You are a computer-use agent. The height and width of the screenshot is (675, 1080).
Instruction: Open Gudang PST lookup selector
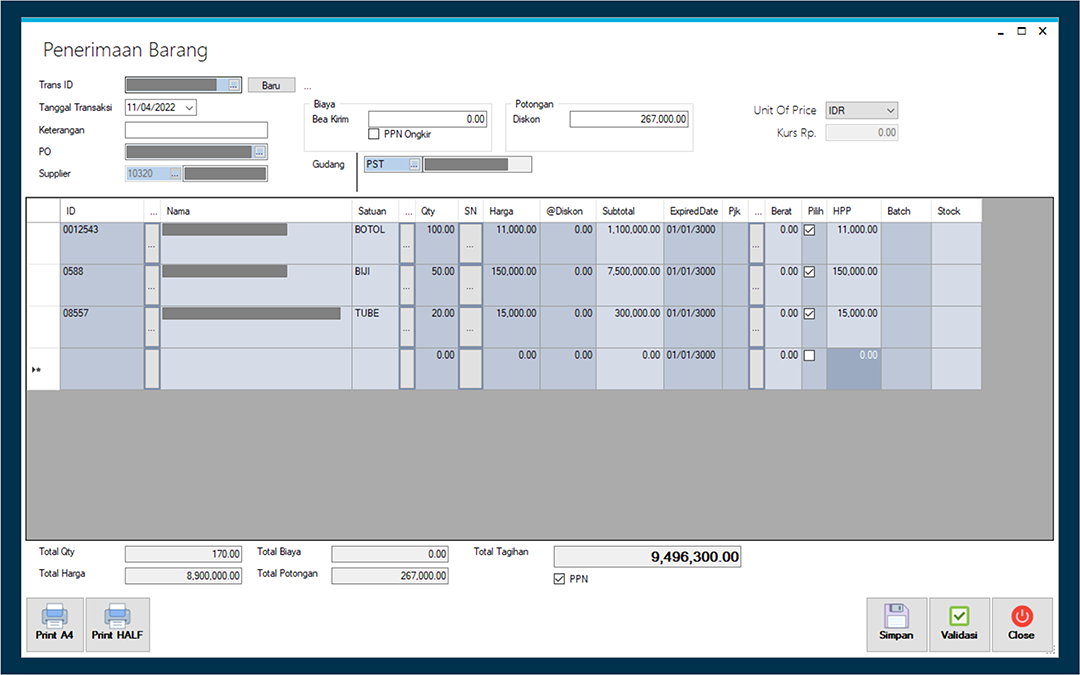point(414,164)
